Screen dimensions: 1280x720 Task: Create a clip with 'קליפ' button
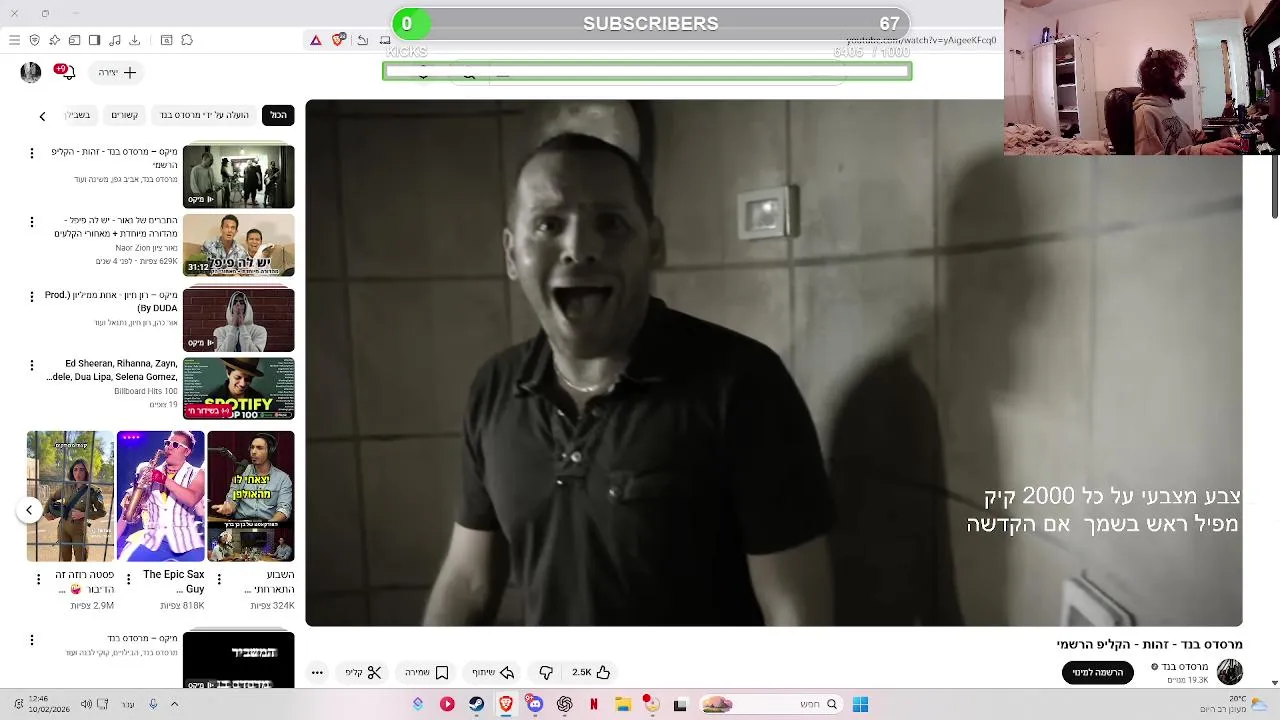(364, 673)
